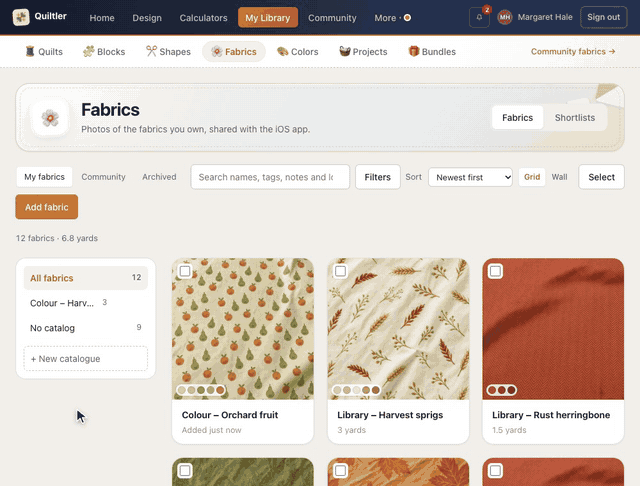Image resolution: width=640 pixels, height=486 pixels.
Task: Click the Orchard fruit color swatches
Action: click(x=200, y=390)
